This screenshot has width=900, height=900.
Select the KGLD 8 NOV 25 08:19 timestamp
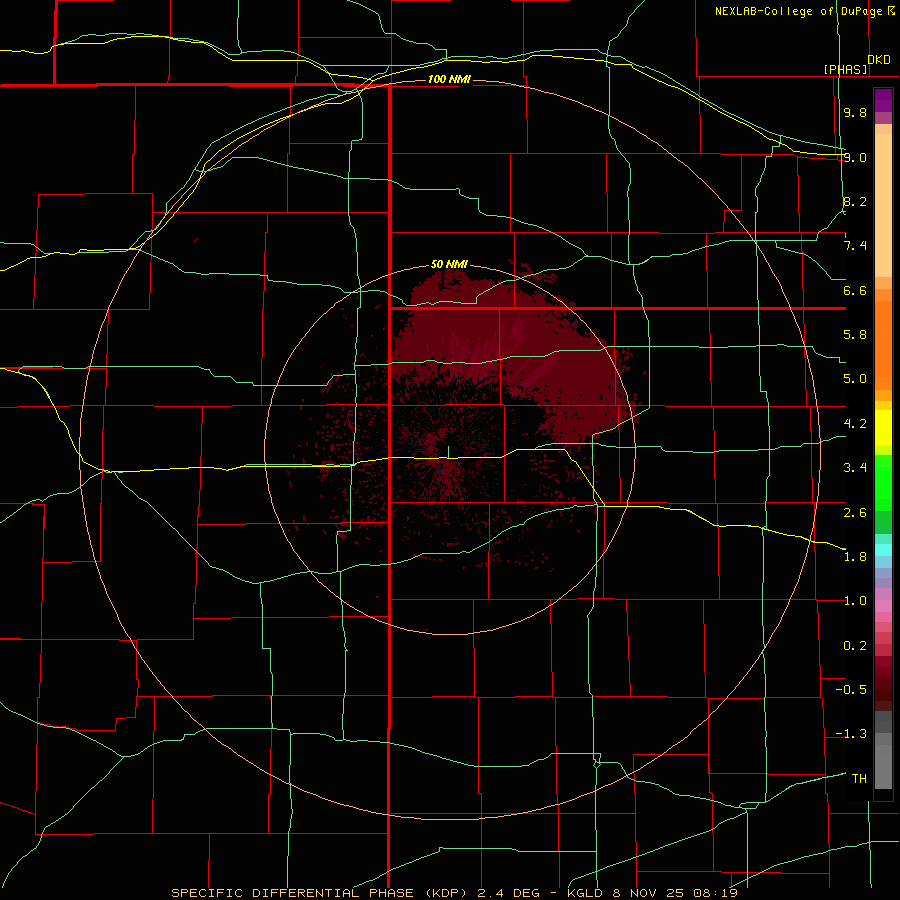coord(652,893)
